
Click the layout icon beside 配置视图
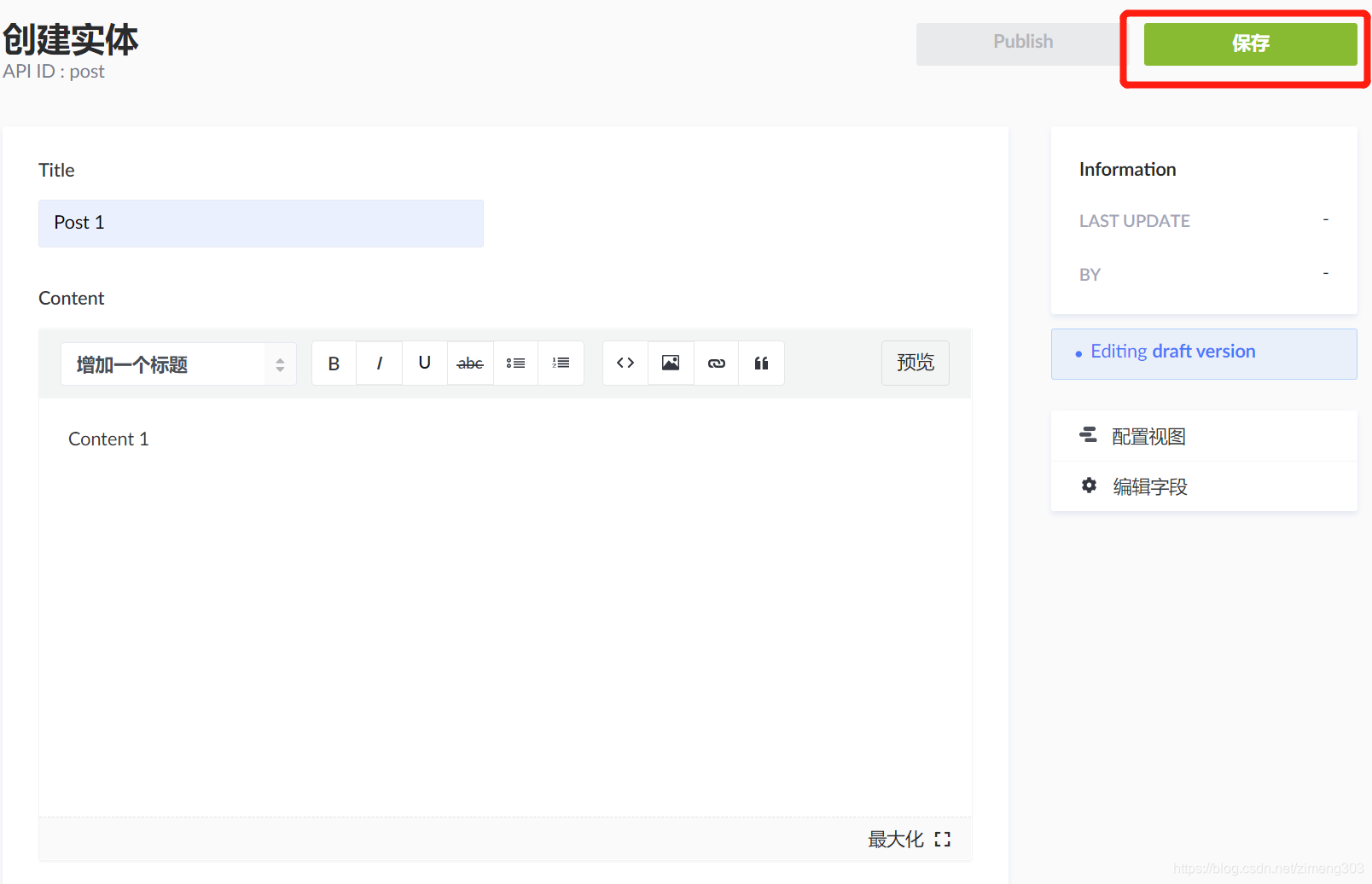click(1089, 435)
